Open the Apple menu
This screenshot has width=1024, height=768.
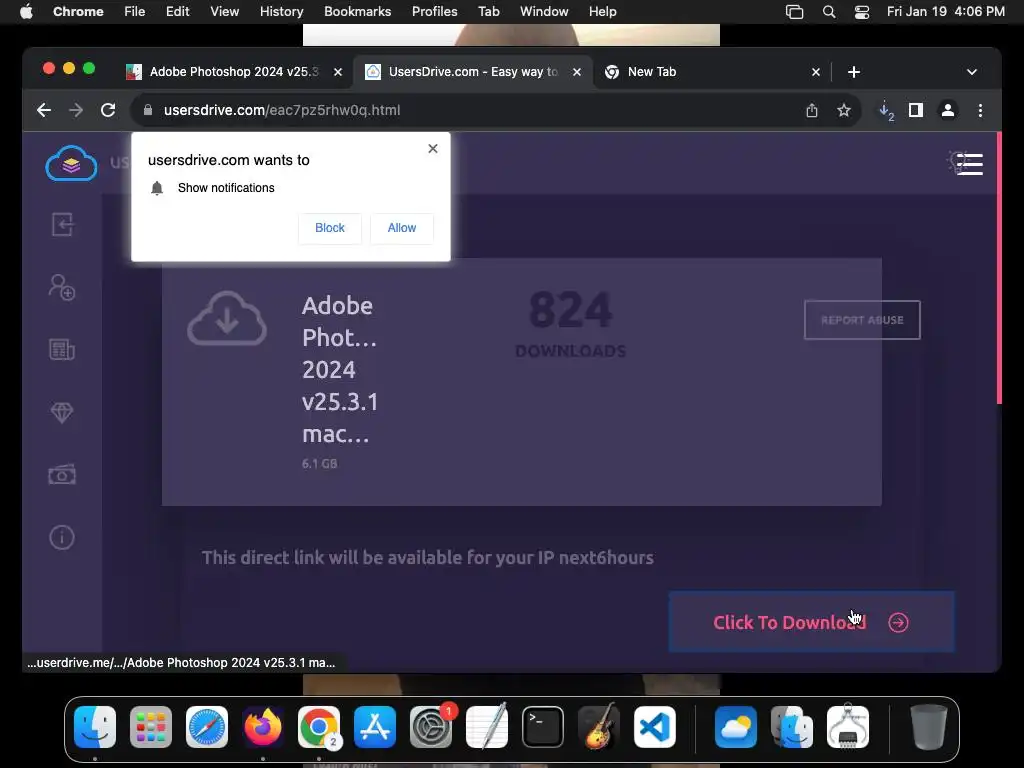pos(26,12)
